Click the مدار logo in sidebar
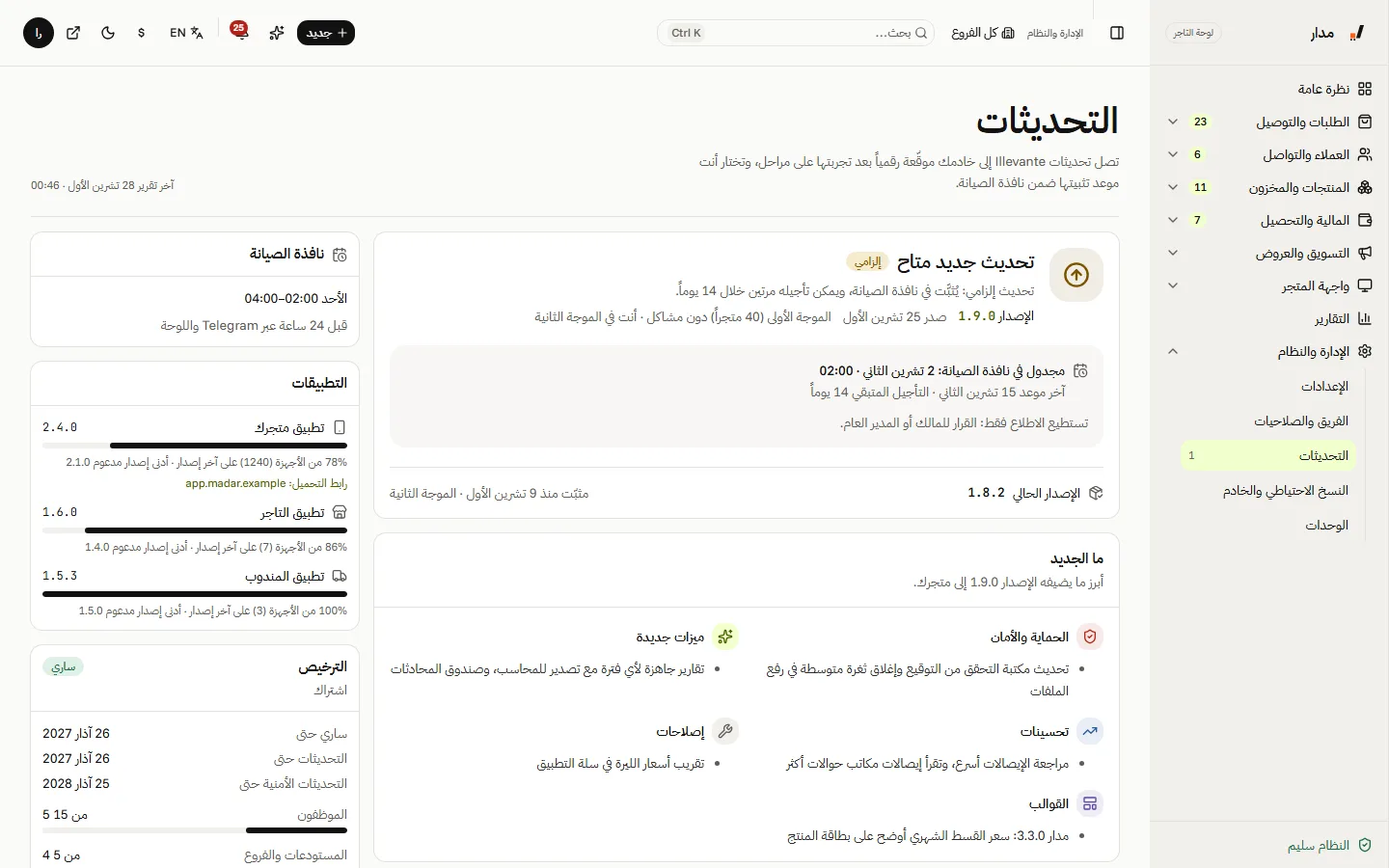Image resolution: width=1389 pixels, height=868 pixels. click(x=1338, y=33)
